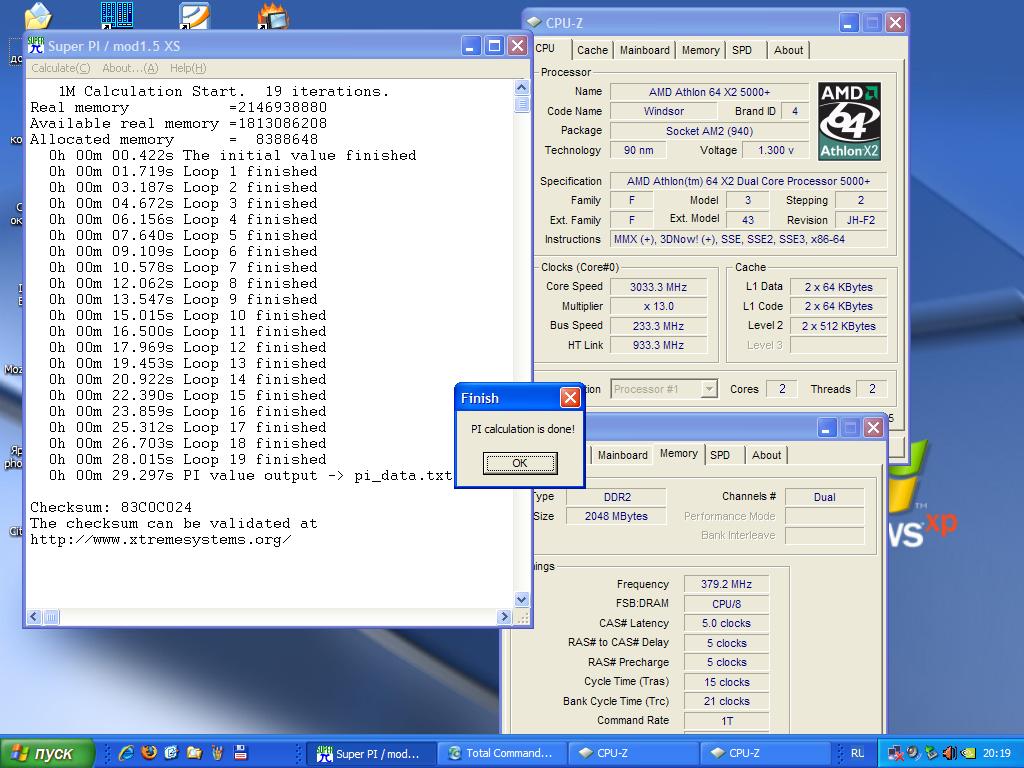Viewport: 1024px width, 768px height.
Task: Click the AMD Athlon 64 X2 logo
Action: pyautogui.click(x=850, y=121)
